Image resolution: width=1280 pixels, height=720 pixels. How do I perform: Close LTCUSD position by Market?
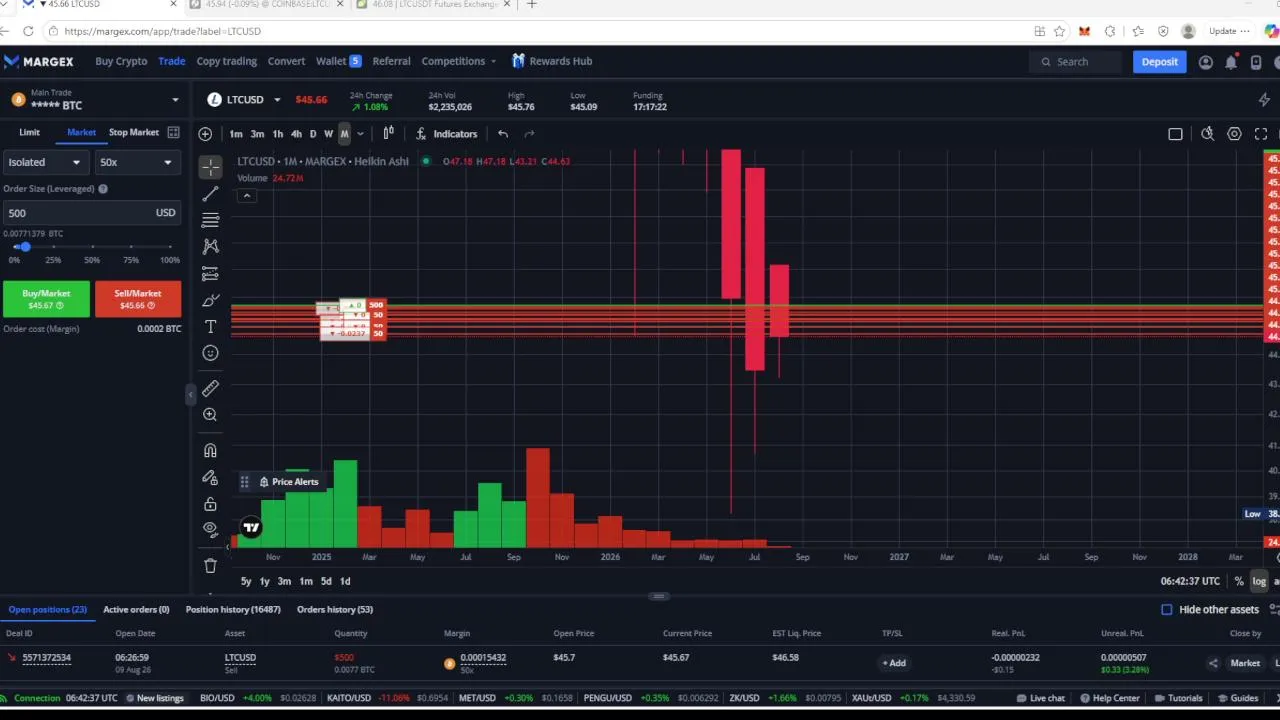(x=1245, y=663)
